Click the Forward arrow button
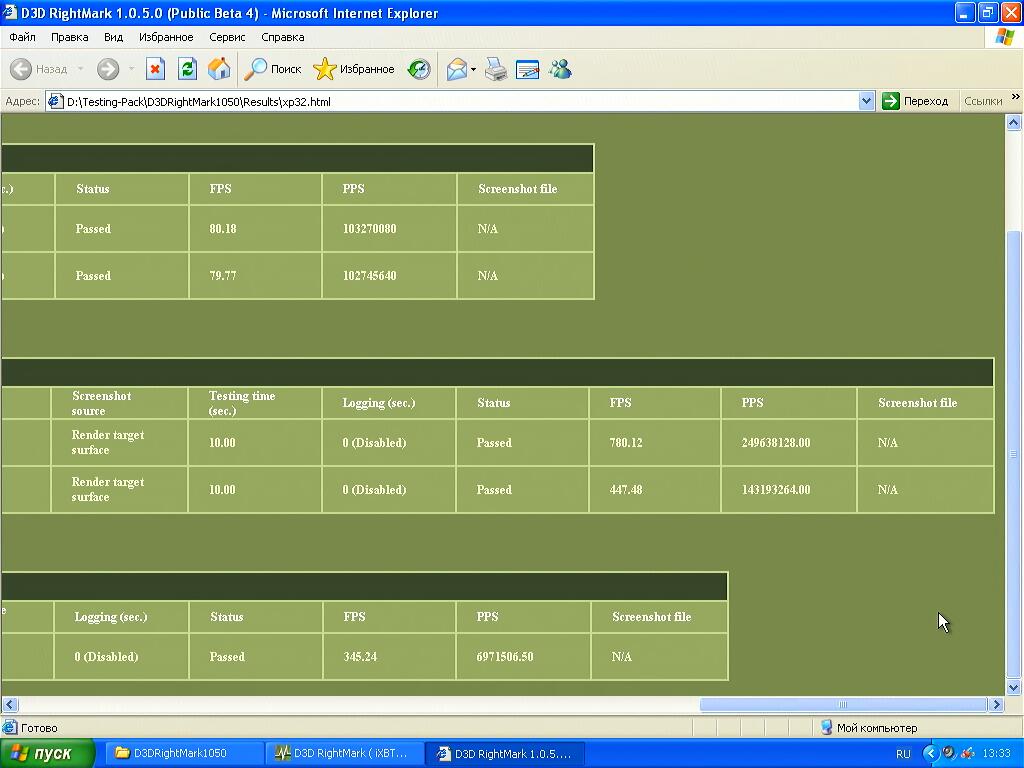This screenshot has width=1024, height=768. tap(108, 69)
